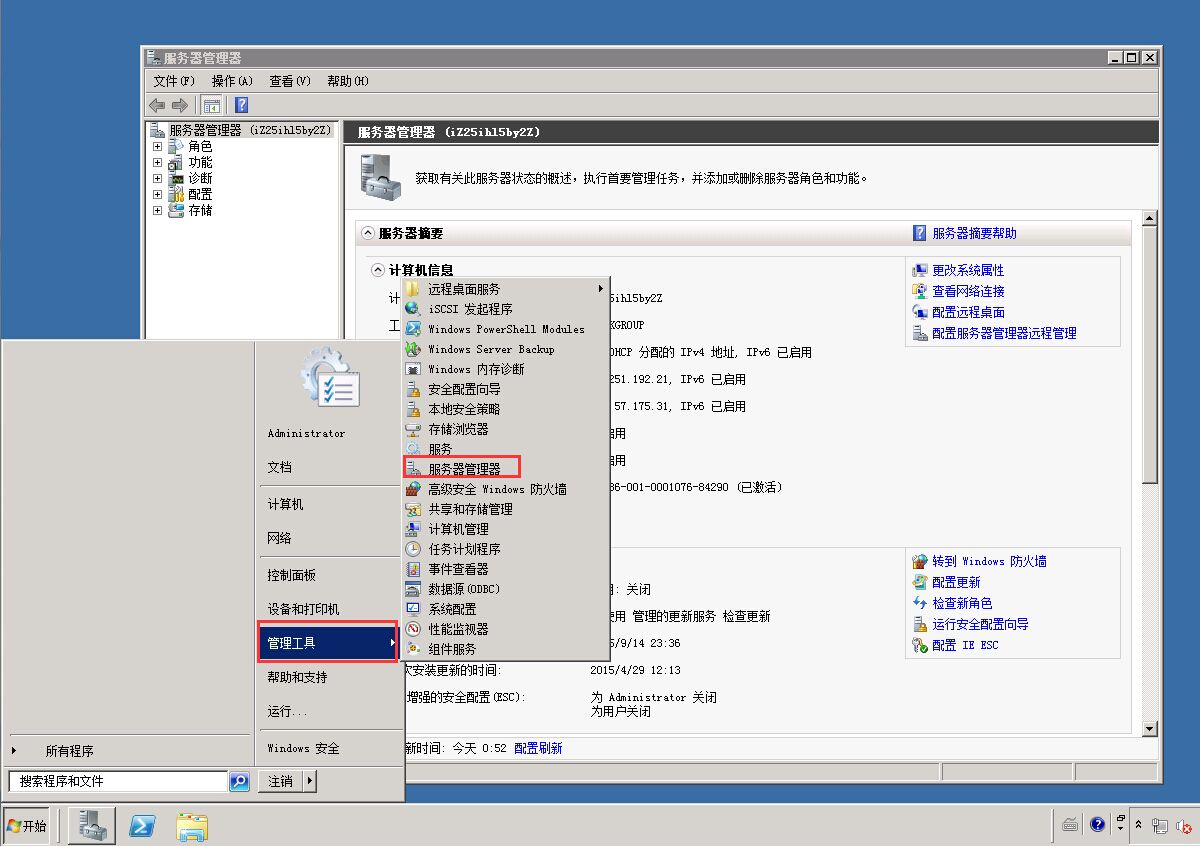Click the show/hide console tree toolbar icon
Viewport: 1200px width, 846px height.
click(x=212, y=105)
